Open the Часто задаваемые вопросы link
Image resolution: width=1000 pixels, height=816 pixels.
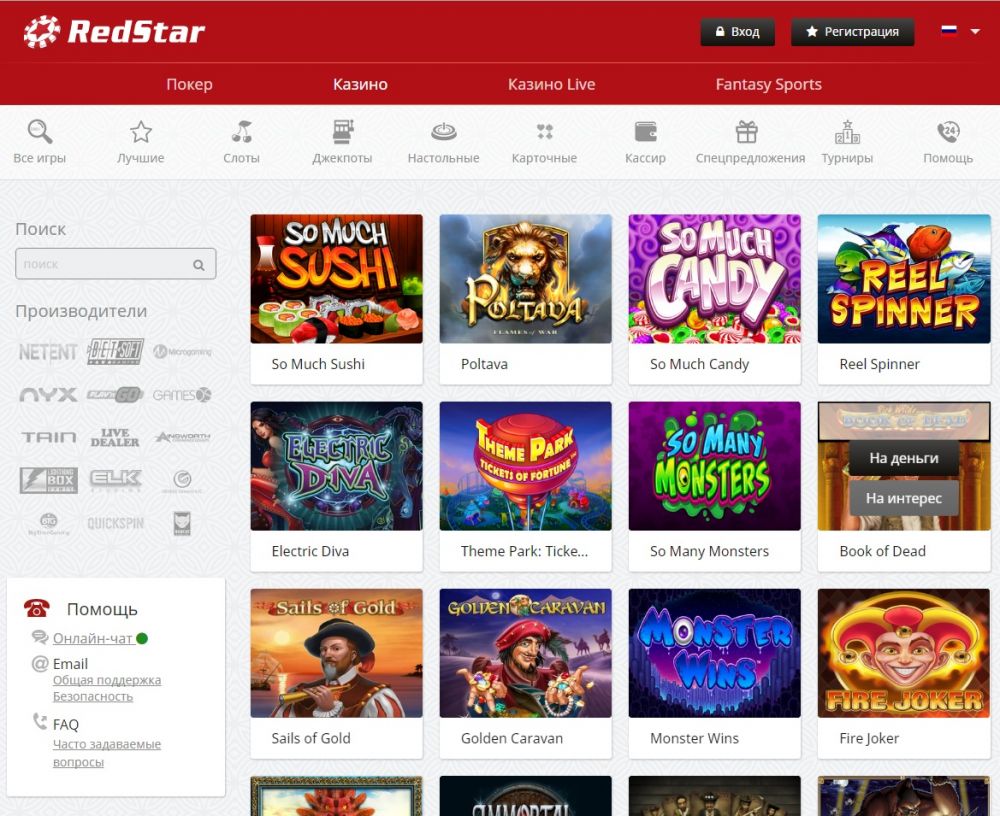tap(107, 753)
